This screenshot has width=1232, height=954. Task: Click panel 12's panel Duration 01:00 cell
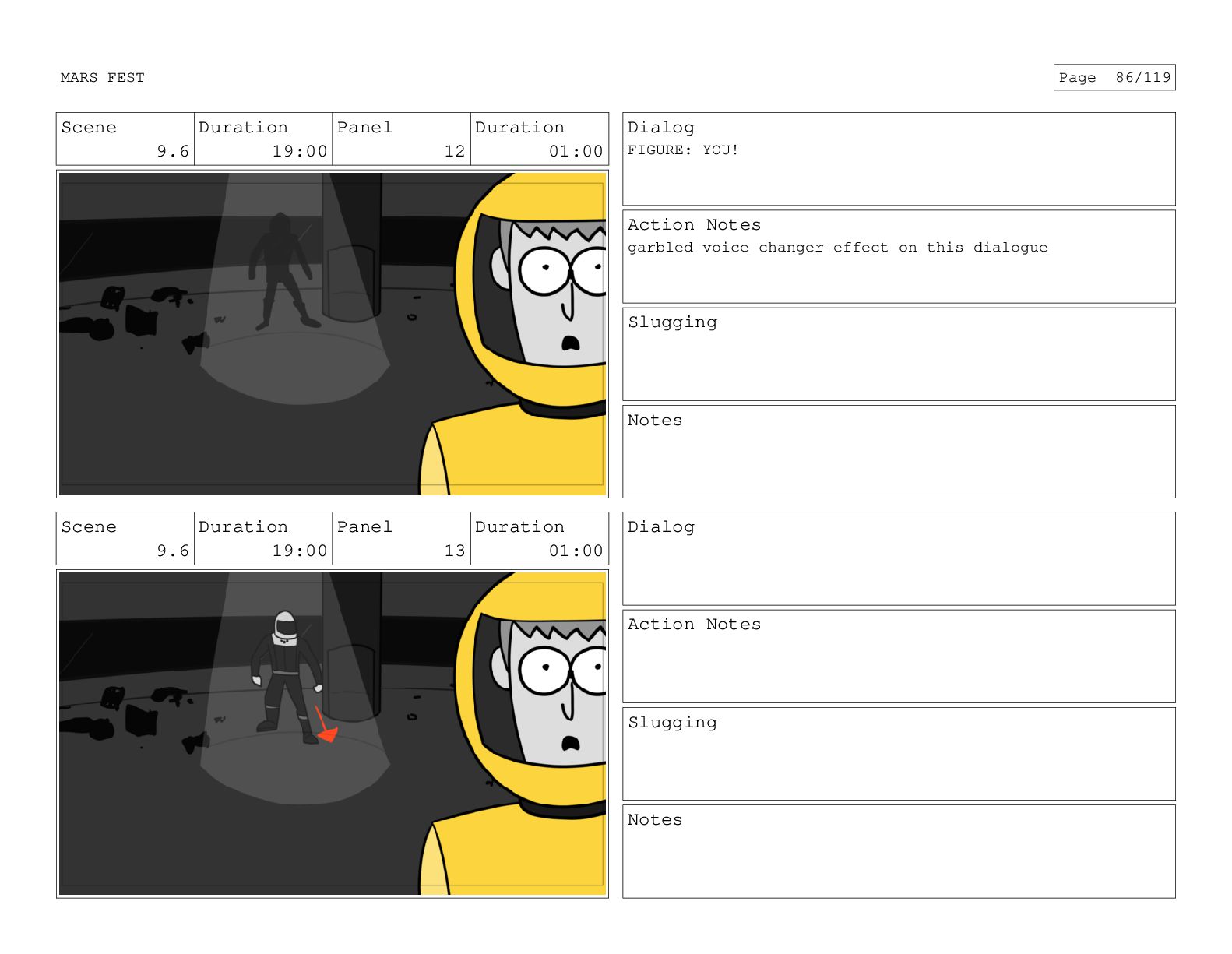(x=540, y=139)
